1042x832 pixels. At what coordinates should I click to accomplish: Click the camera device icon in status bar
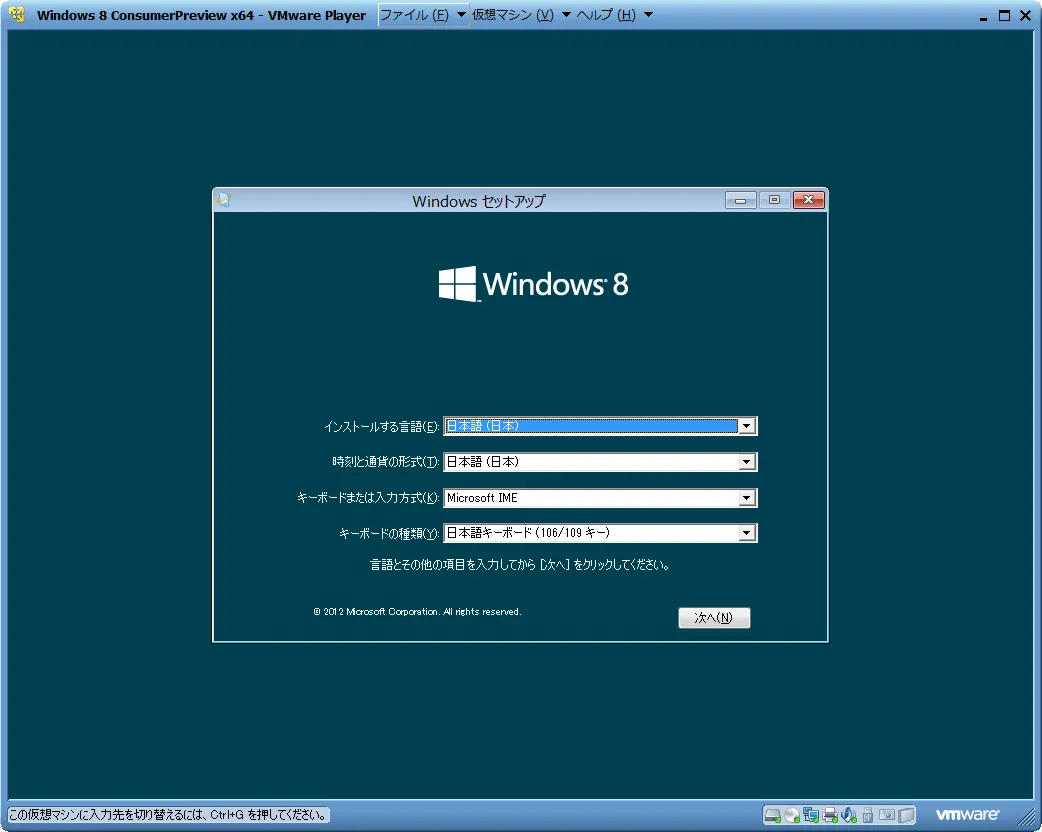(886, 814)
